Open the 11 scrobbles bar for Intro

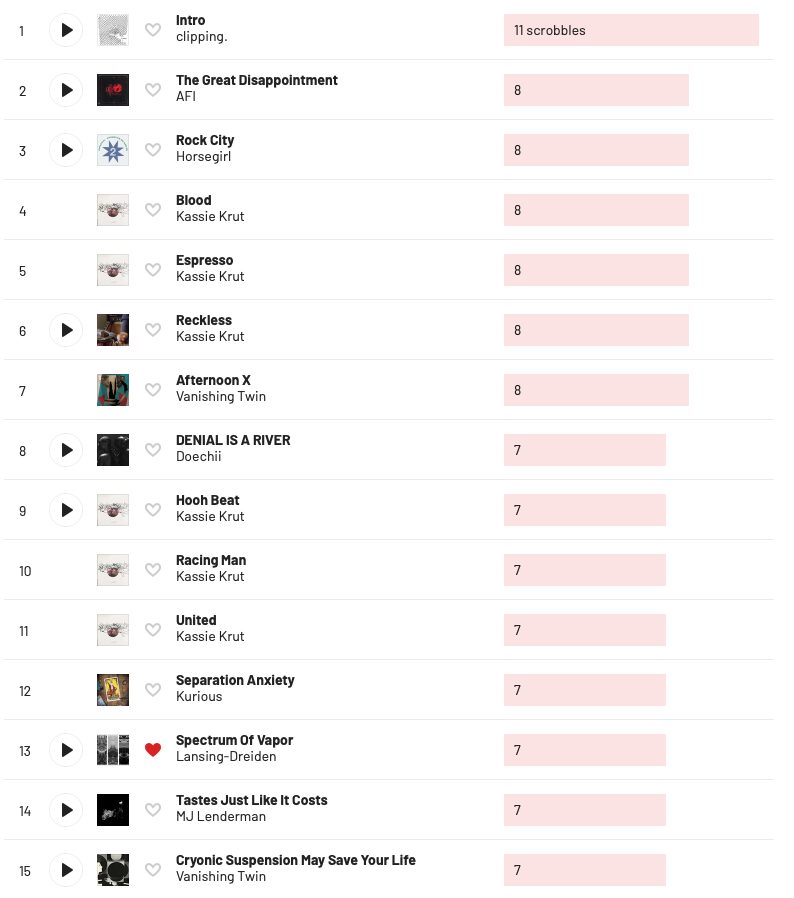[x=631, y=30]
